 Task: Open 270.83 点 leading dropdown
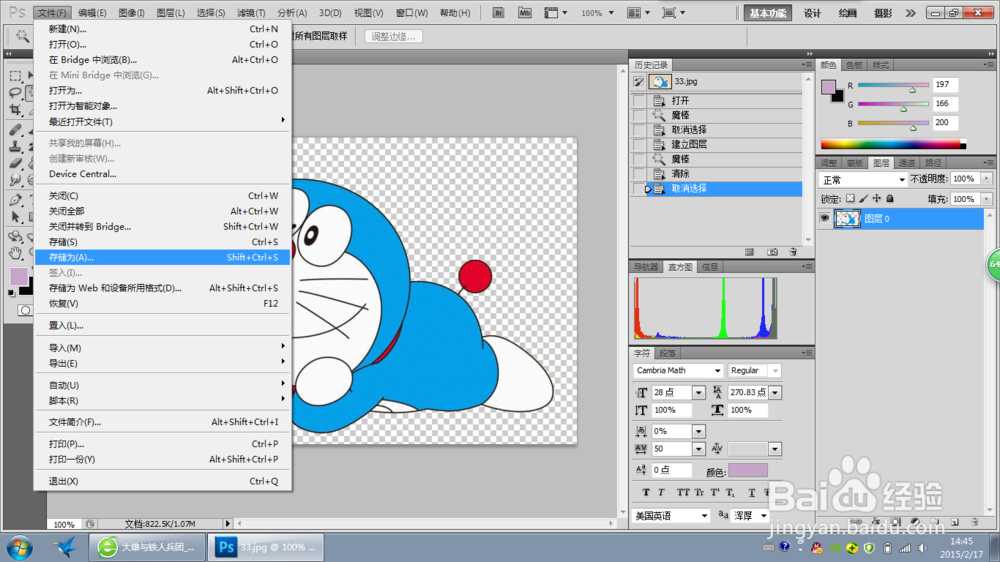point(775,393)
